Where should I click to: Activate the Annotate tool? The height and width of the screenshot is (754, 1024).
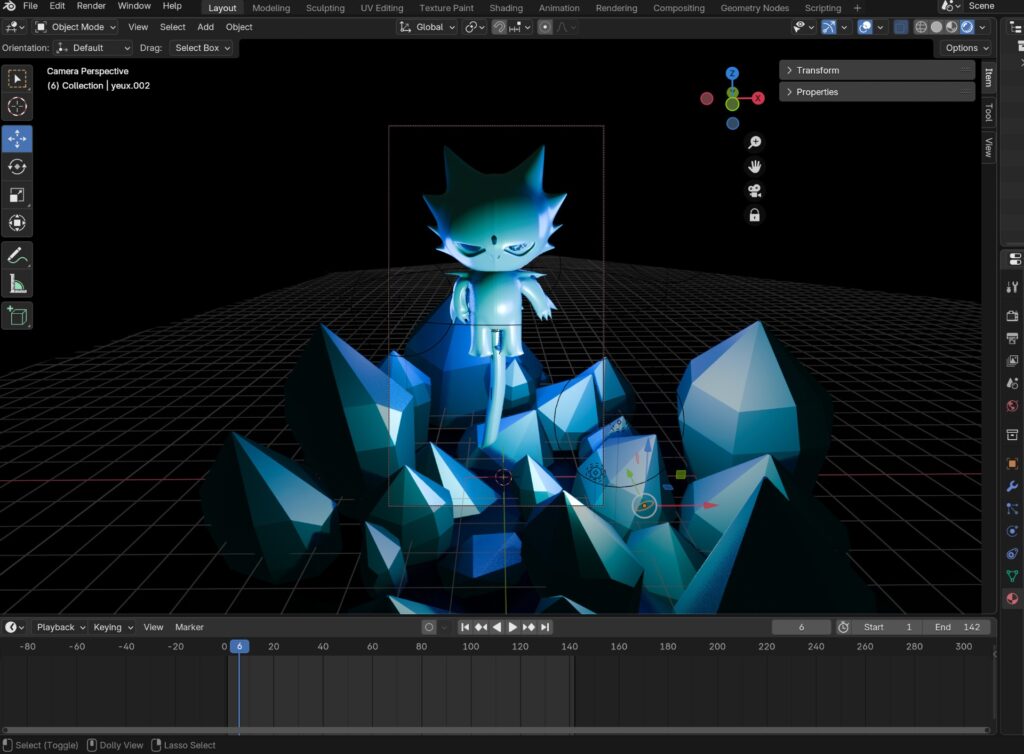point(17,255)
